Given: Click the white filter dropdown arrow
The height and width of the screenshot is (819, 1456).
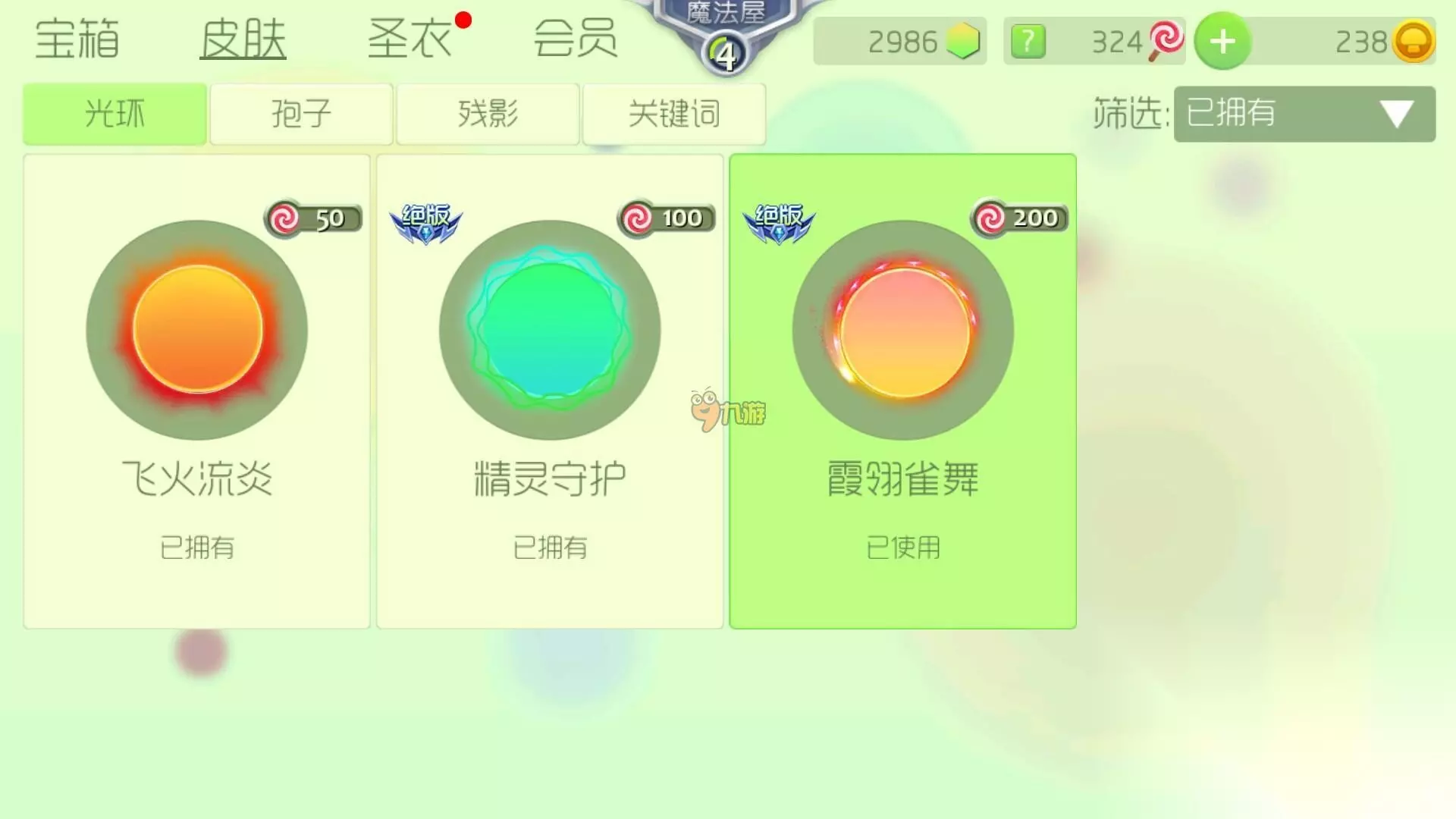Looking at the screenshot, I should coord(1396,115).
